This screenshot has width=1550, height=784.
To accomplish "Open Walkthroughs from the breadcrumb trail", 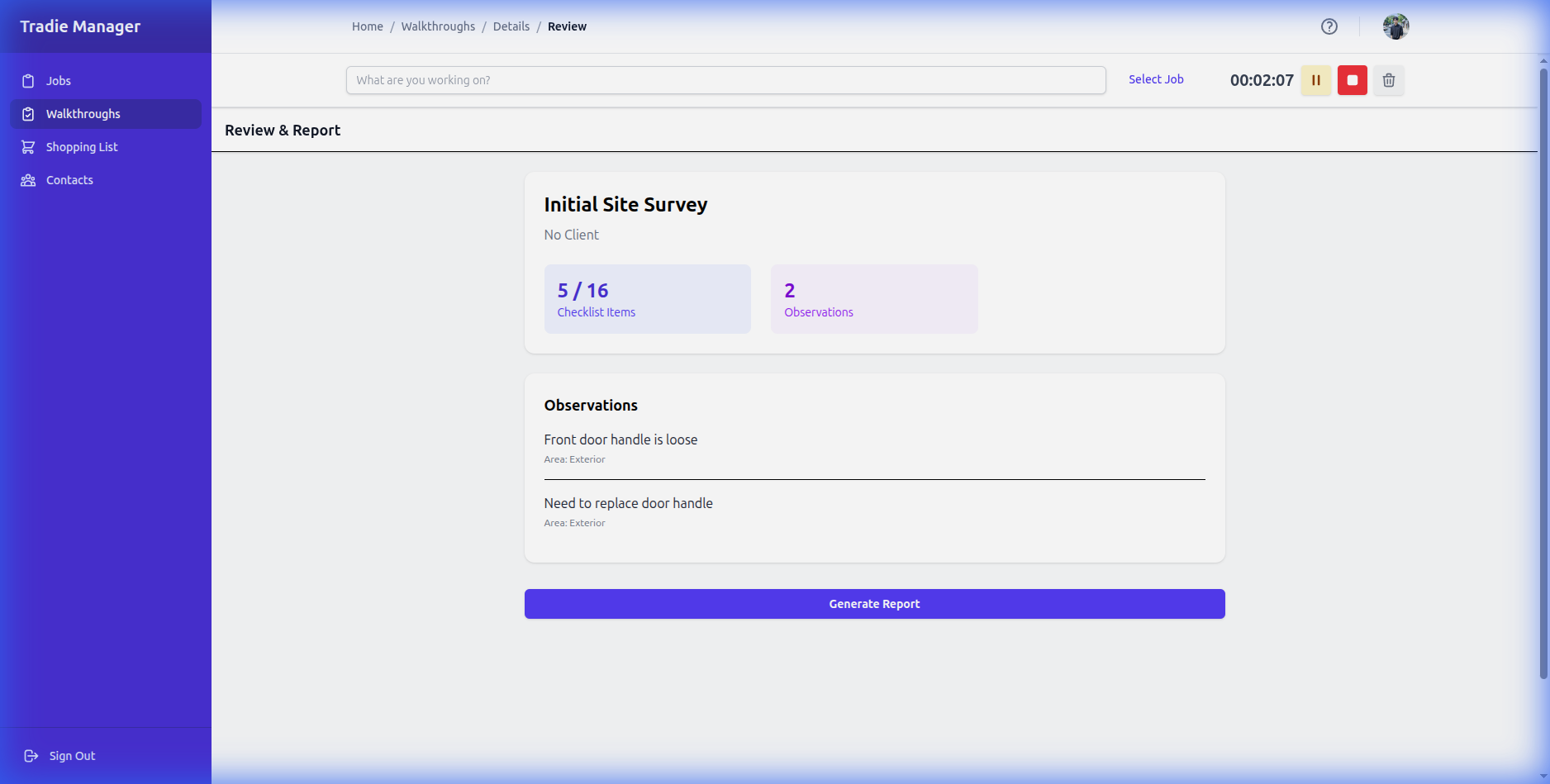I will [438, 26].
